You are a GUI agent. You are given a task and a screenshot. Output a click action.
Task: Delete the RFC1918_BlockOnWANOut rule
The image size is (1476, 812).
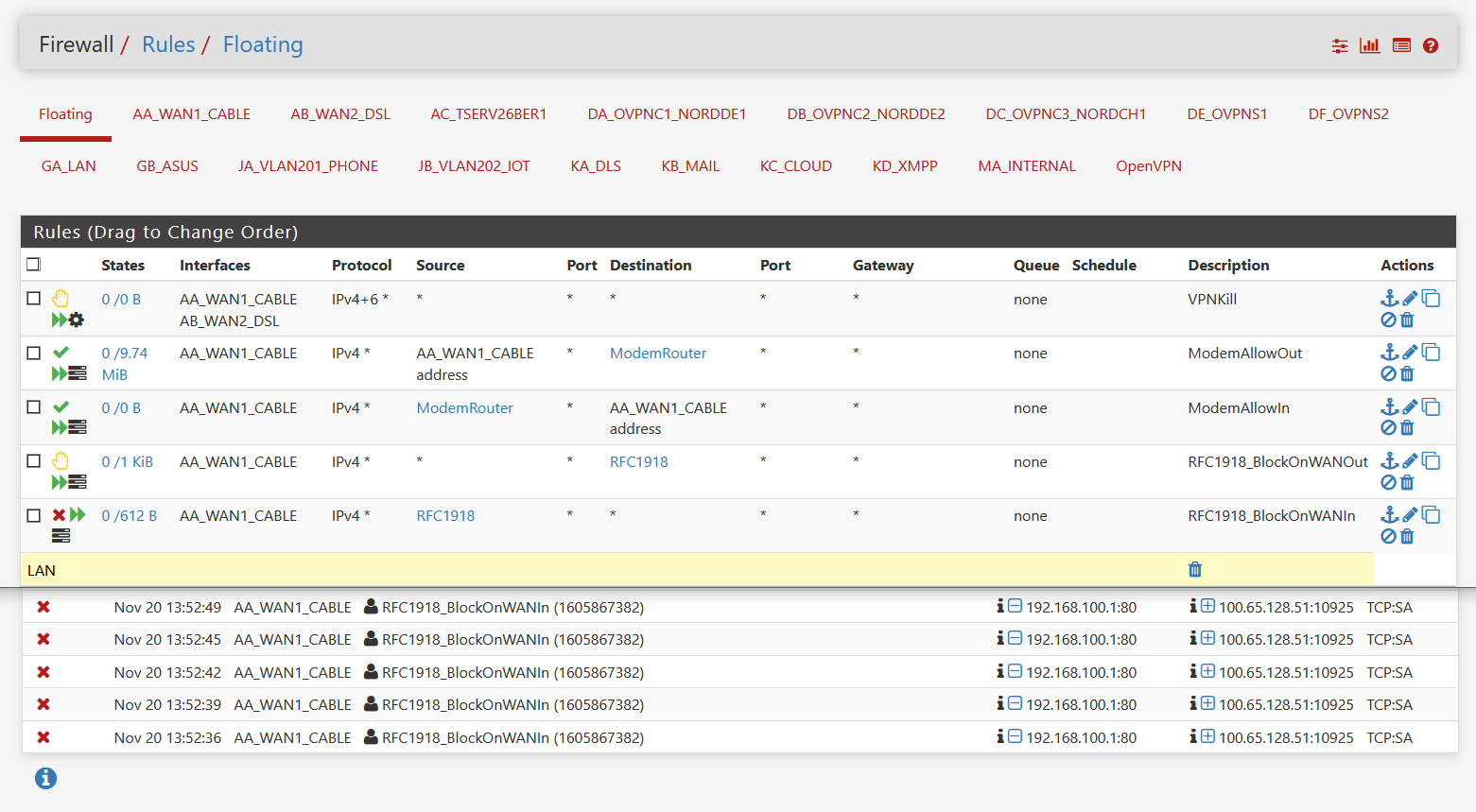1407,483
